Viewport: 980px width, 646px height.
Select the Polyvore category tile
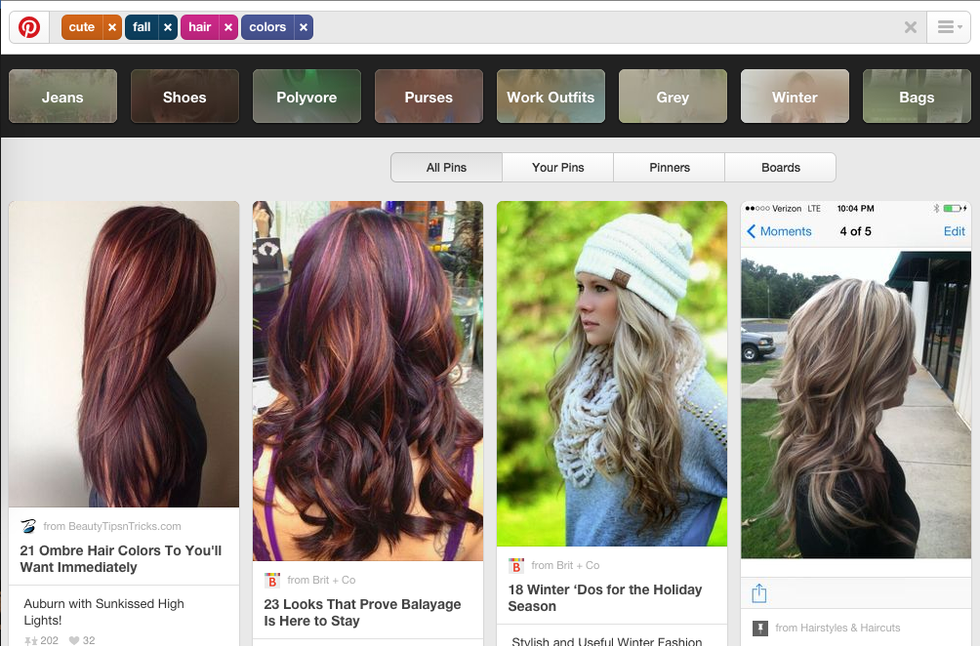[307, 97]
